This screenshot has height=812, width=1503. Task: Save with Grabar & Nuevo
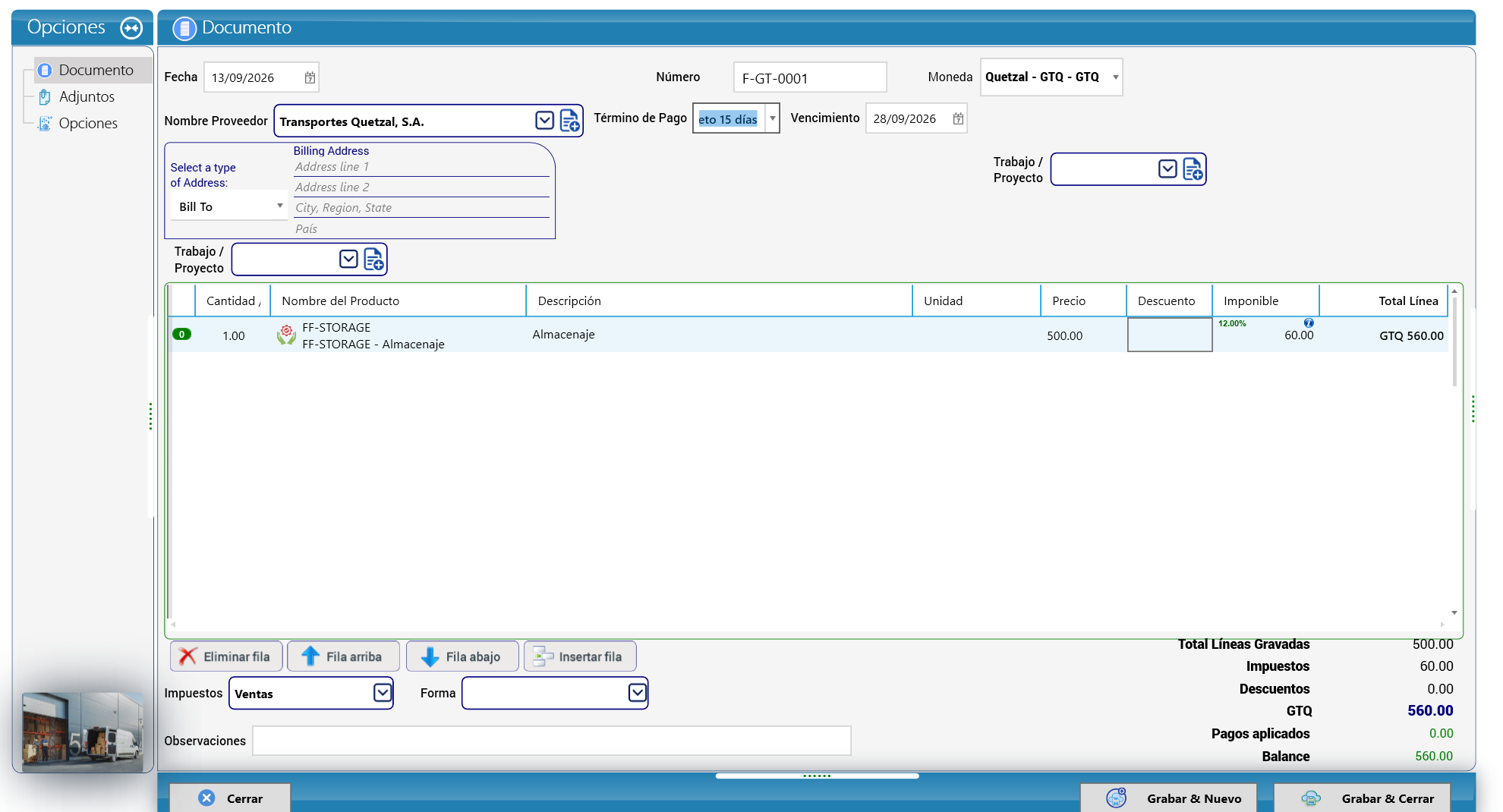click(1168, 798)
